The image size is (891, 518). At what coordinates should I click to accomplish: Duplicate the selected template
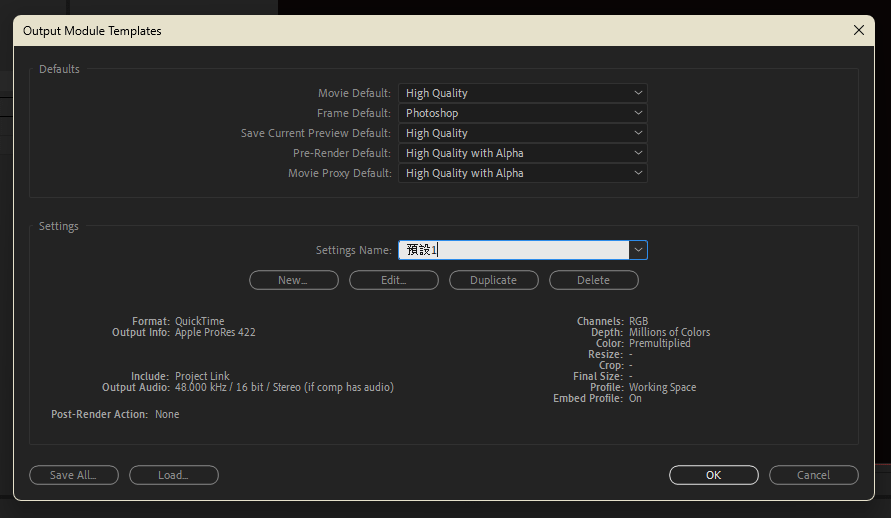pyautogui.click(x=493, y=280)
